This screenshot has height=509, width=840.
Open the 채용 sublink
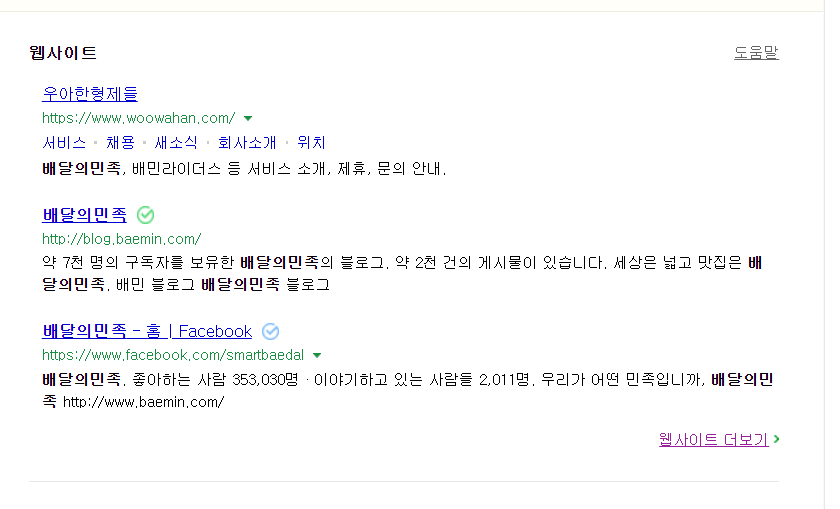[121, 143]
